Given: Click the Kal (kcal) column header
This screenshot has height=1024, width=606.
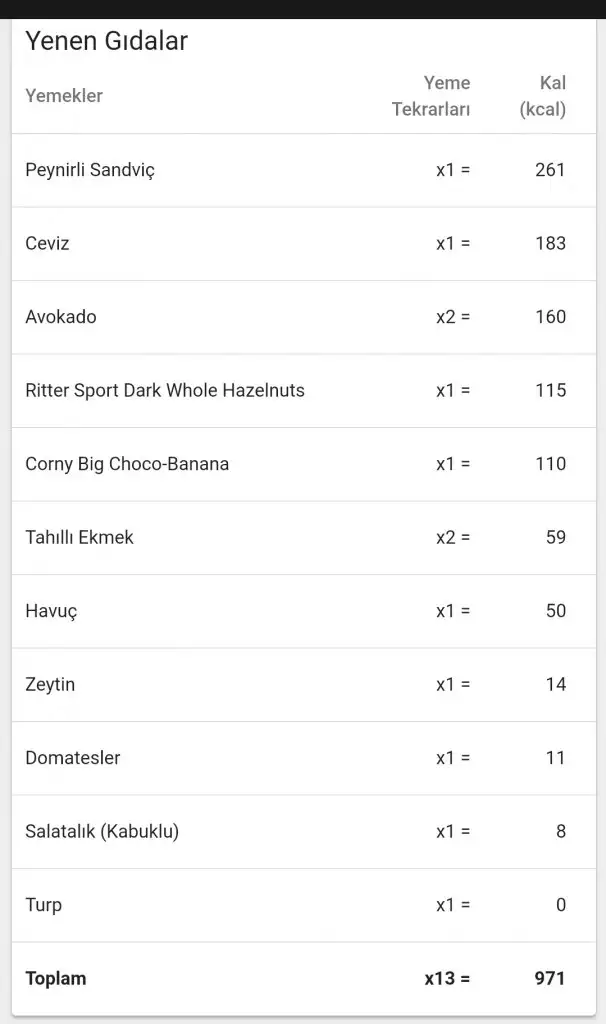Looking at the screenshot, I should pyautogui.click(x=543, y=96).
